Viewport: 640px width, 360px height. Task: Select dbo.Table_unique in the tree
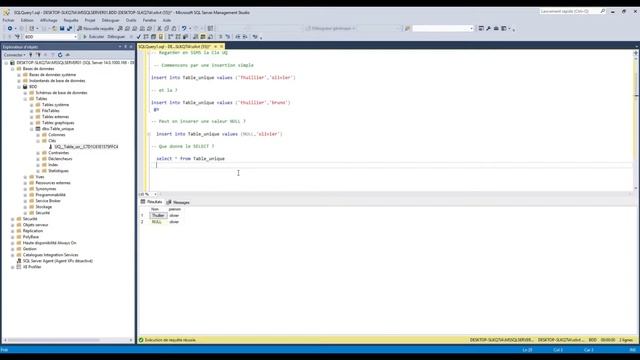click(x=58, y=129)
